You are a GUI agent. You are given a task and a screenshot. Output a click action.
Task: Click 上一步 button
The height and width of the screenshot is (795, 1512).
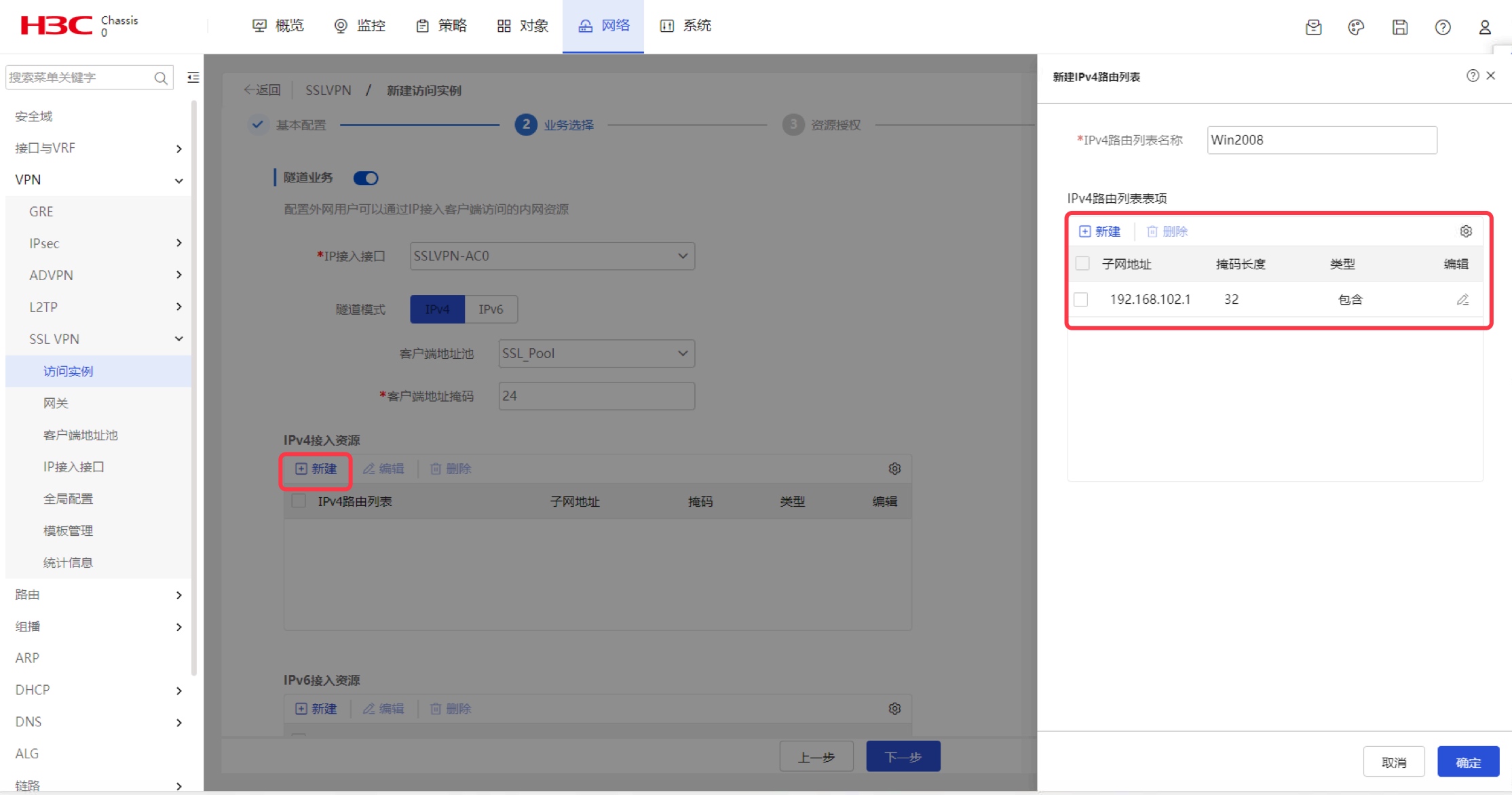(x=816, y=757)
